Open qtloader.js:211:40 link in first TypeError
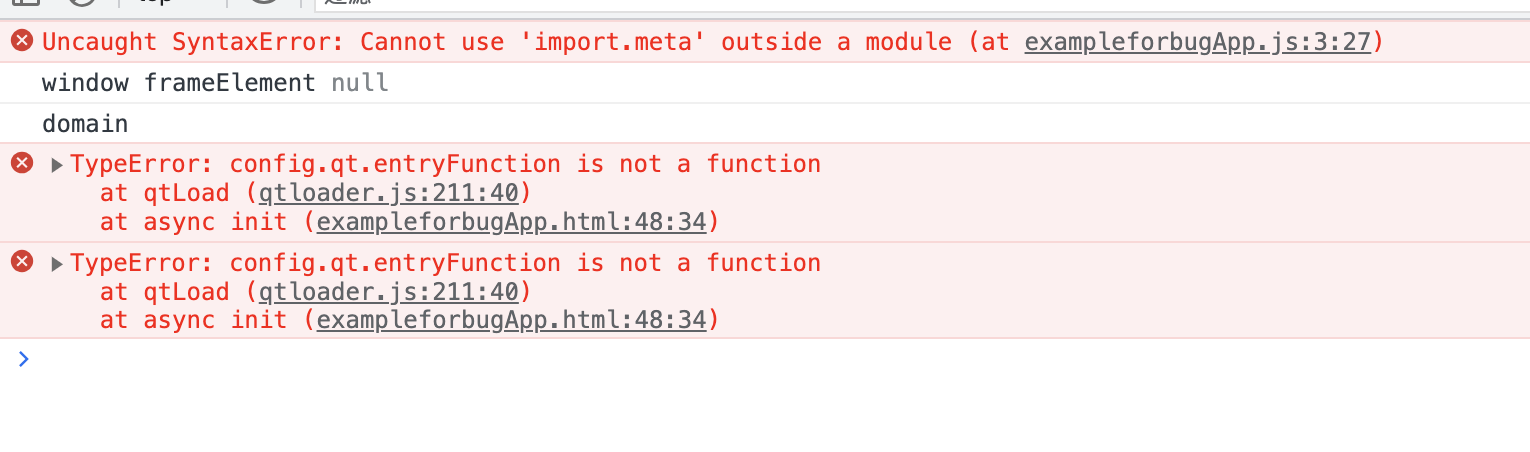Screen dimensions: 1530x452 tap(388, 192)
